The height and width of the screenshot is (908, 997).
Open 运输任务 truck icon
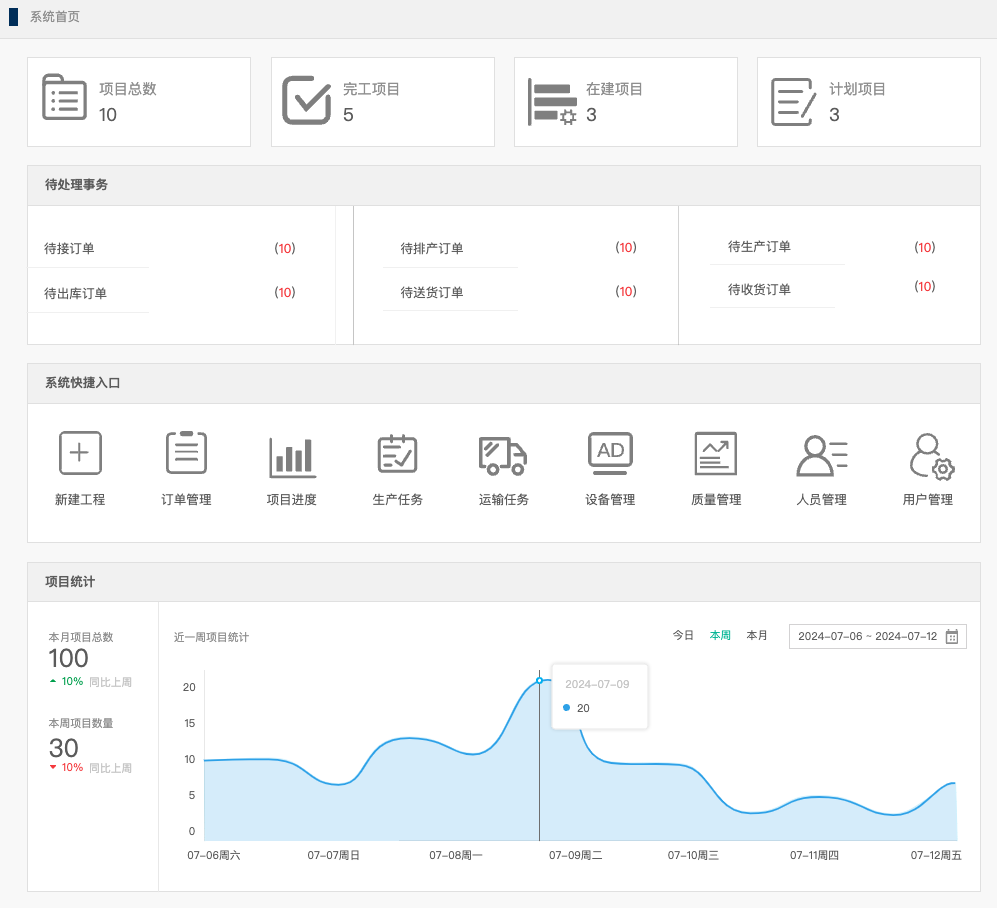coord(503,455)
